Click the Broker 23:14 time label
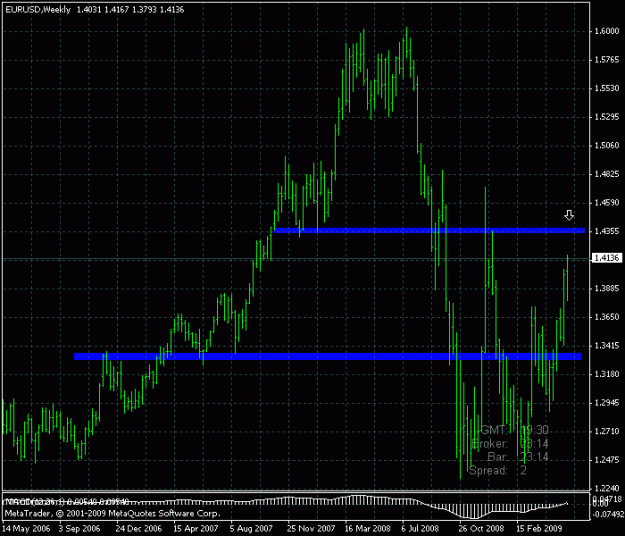This screenshot has width=625, height=536. coord(510,444)
